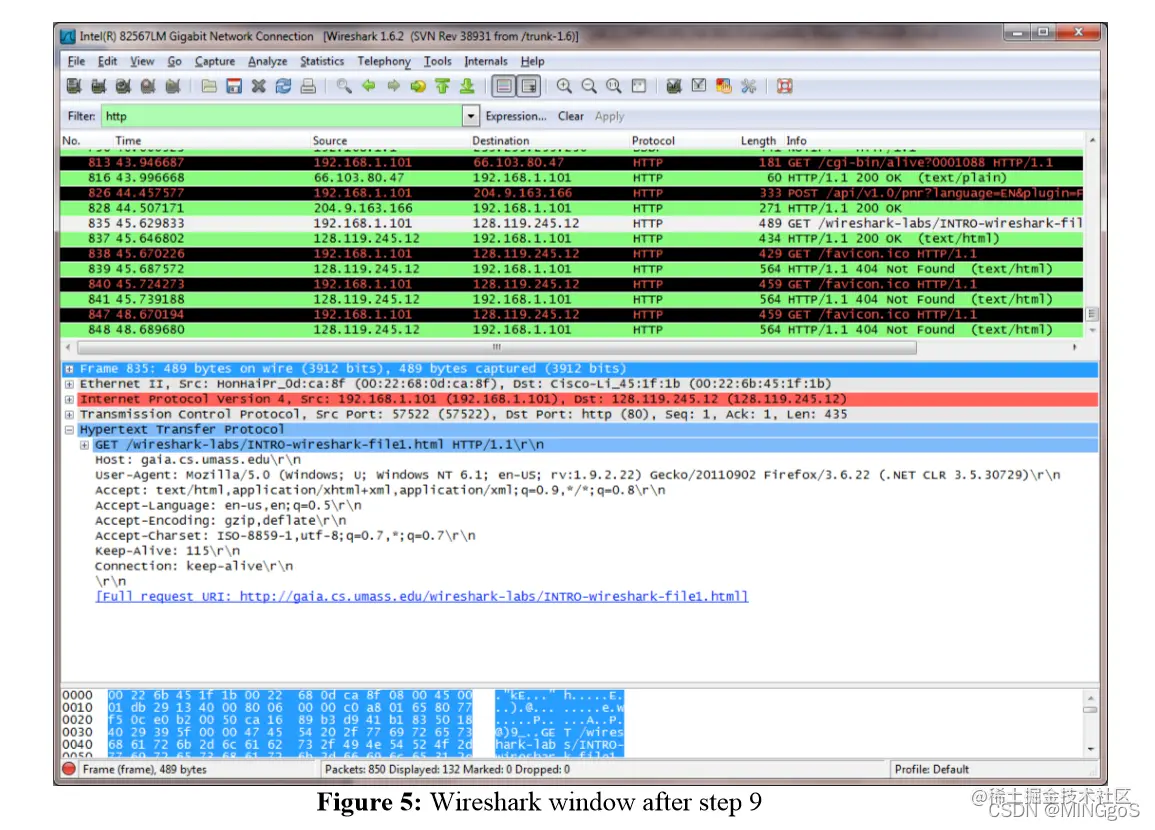Image resolution: width=1155 pixels, height=830 pixels.
Task: Go to specific packet number icon
Action: click(418, 86)
